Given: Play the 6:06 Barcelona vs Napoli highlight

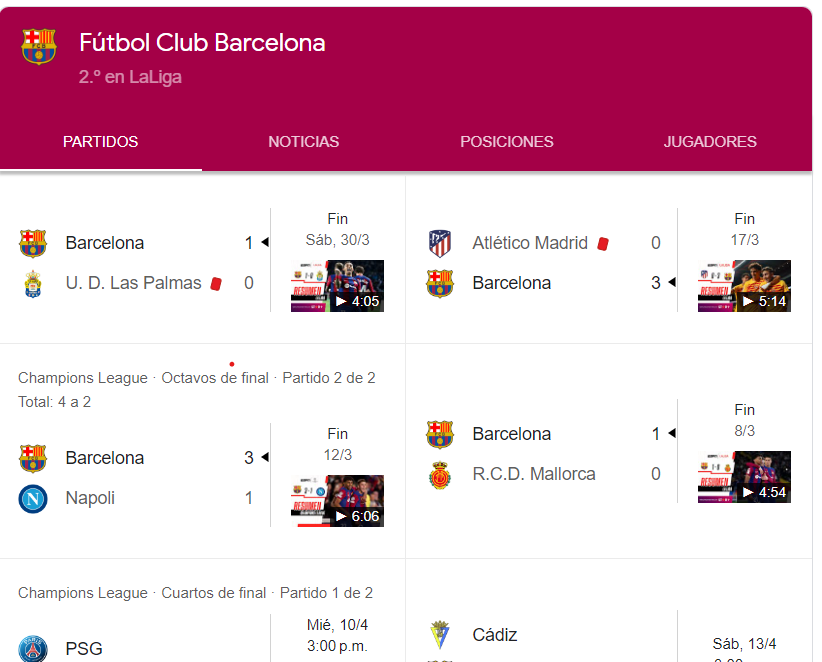Looking at the screenshot, I should point(337,501).
